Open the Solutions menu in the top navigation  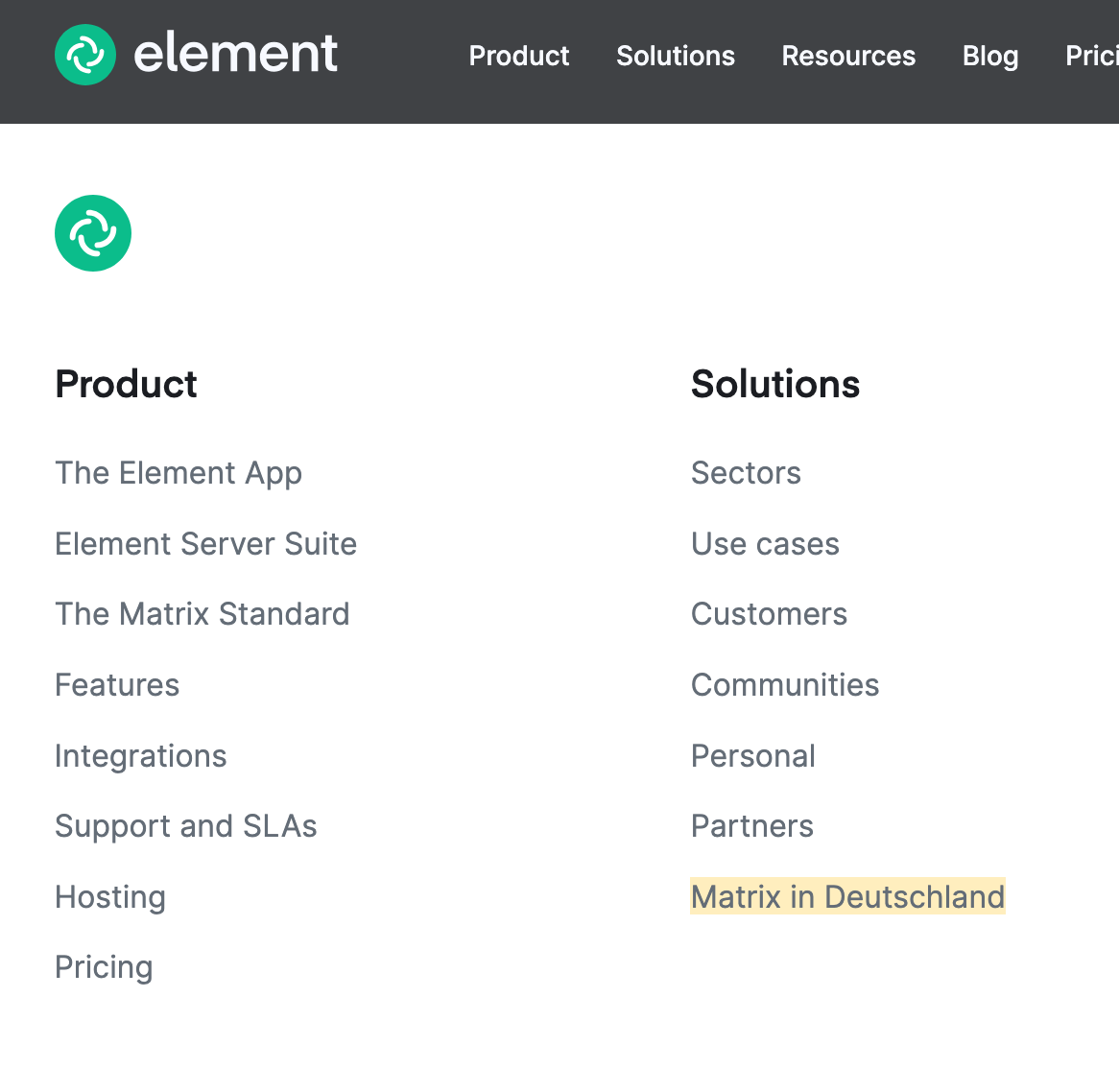[675, 56]
